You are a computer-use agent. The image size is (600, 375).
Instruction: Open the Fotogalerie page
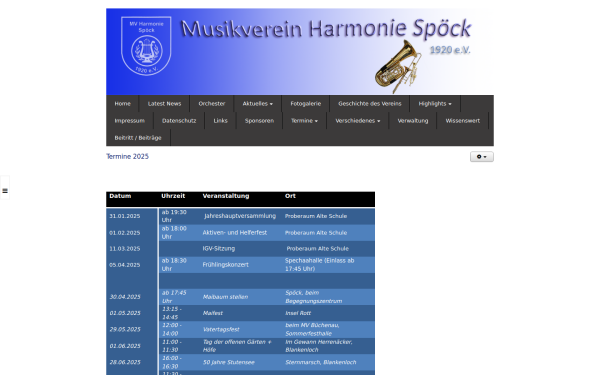[x=305, y=104]
